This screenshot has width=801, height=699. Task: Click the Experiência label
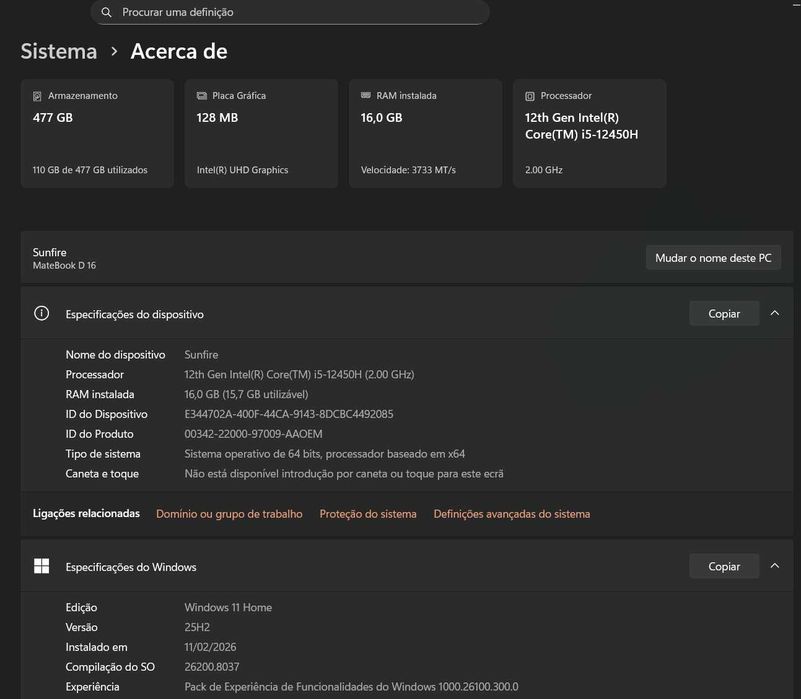pyautogui.click(x=92, y=687)
